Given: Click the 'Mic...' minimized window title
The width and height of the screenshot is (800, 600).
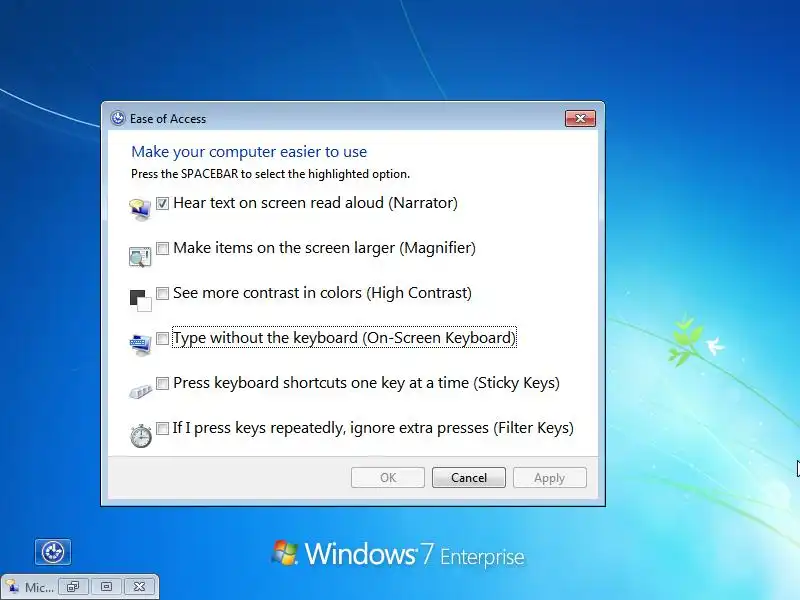Looking at the screenshot, I should click(39, 587).
